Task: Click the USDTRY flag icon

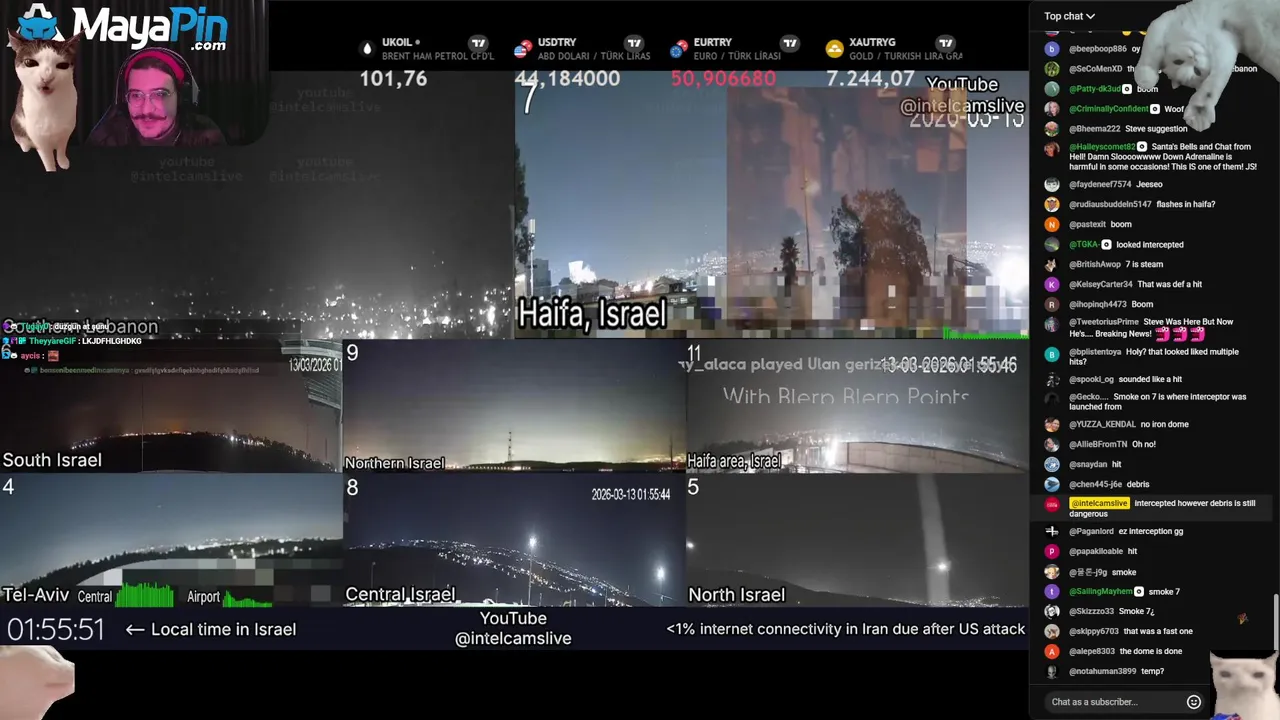Action: click(523, 48)
